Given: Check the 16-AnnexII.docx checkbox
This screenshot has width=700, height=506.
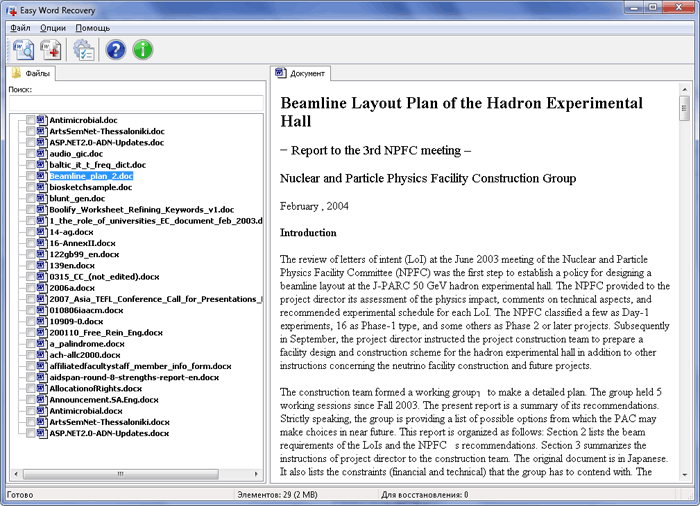Looking at the screenshot, I should 30,243.
